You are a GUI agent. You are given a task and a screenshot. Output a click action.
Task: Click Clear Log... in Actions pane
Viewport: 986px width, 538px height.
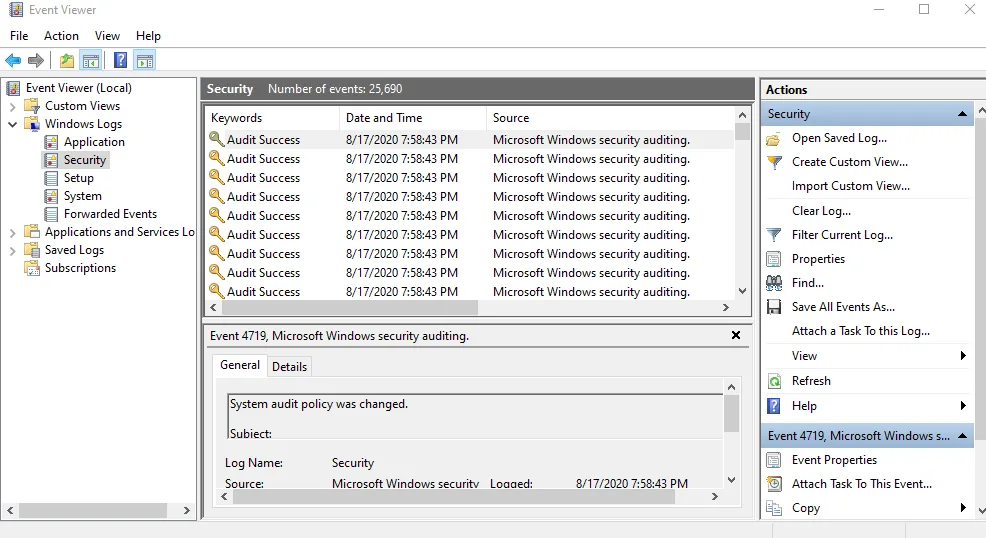coord(821,211)
